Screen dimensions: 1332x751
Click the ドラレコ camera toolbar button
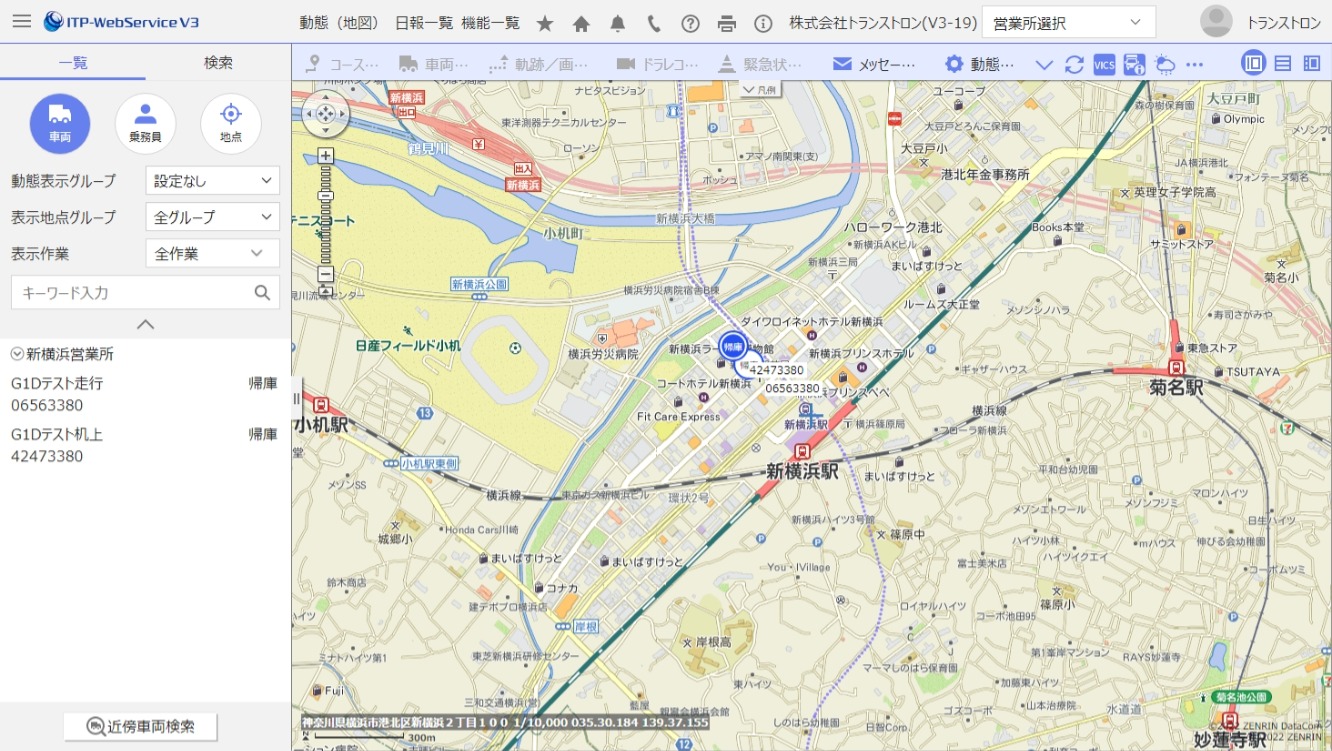point(657,64)
